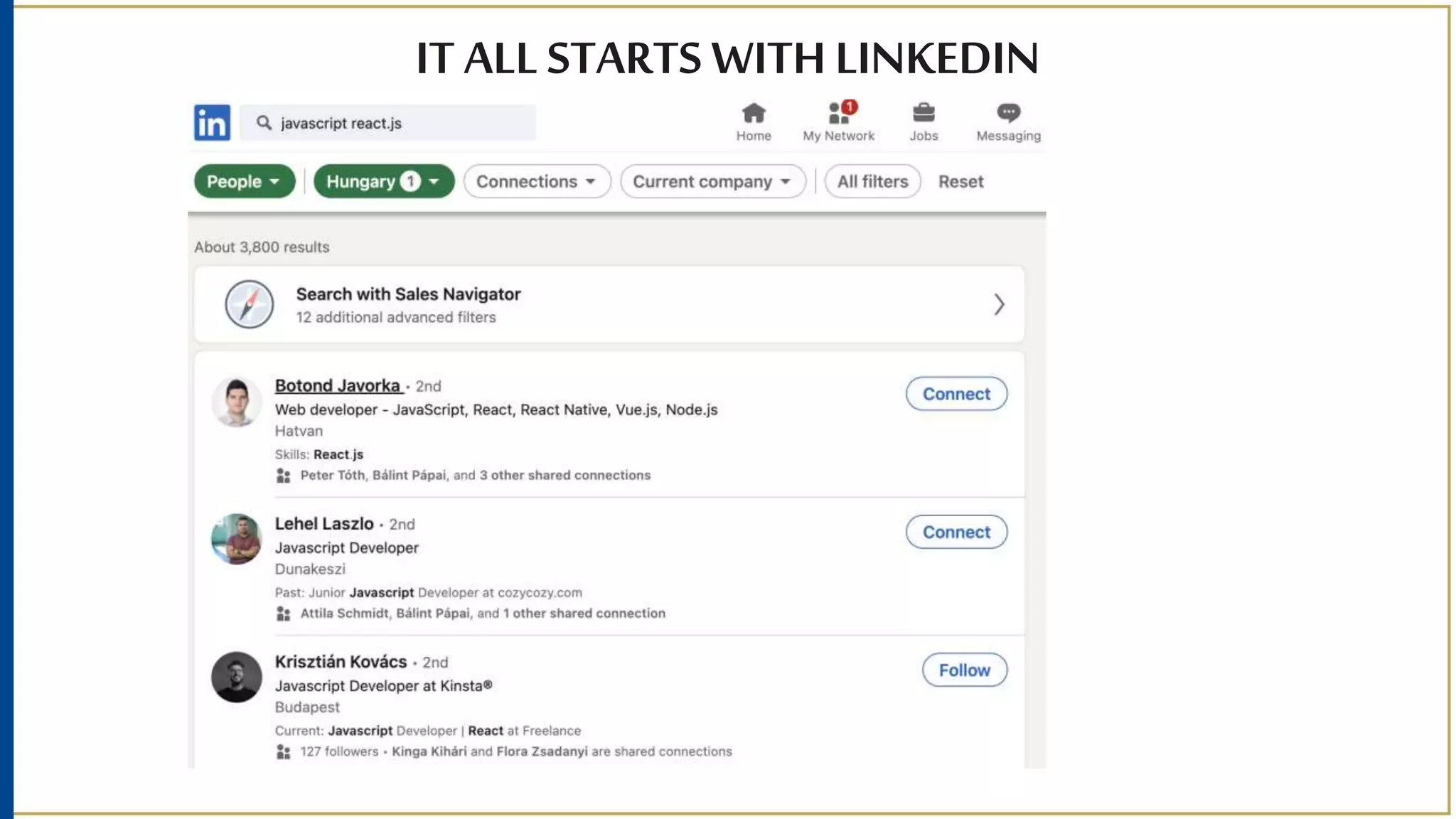Click 'Web developer - JavaScript, React' headline

496,409
